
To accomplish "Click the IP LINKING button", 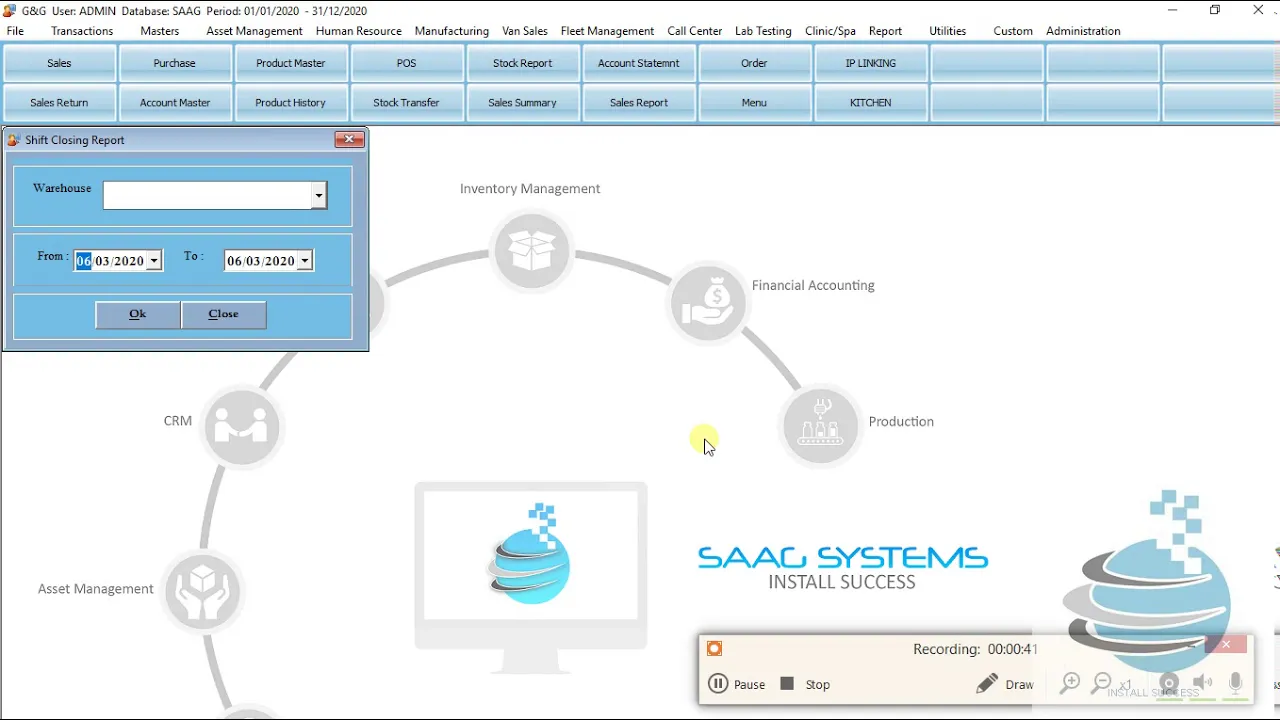I will tap(870, 63).
